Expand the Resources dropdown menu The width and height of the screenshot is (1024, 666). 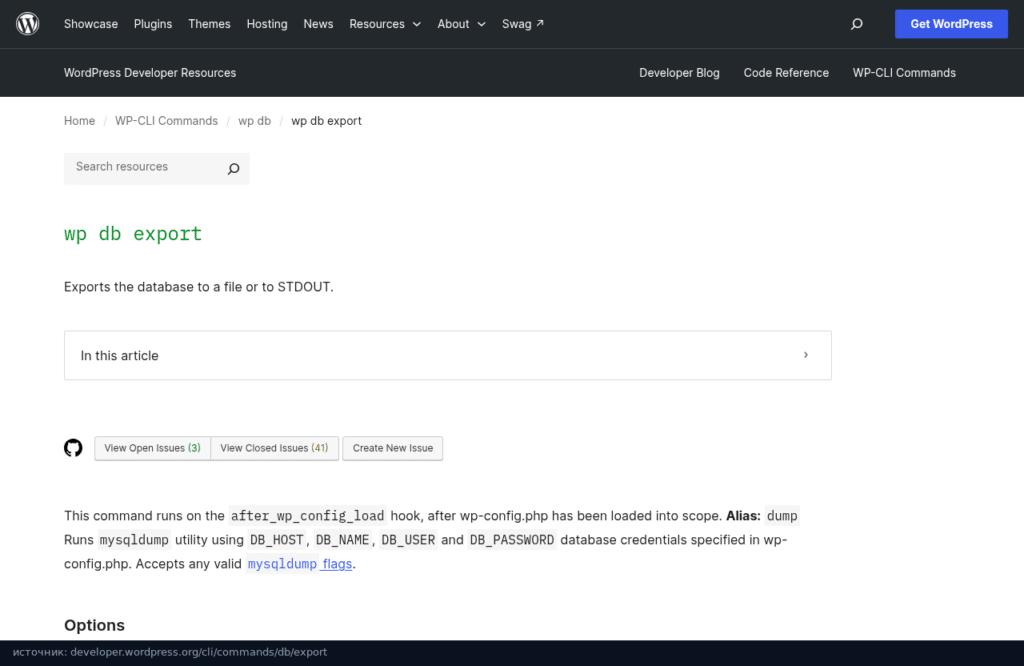[x=385, y=24]
